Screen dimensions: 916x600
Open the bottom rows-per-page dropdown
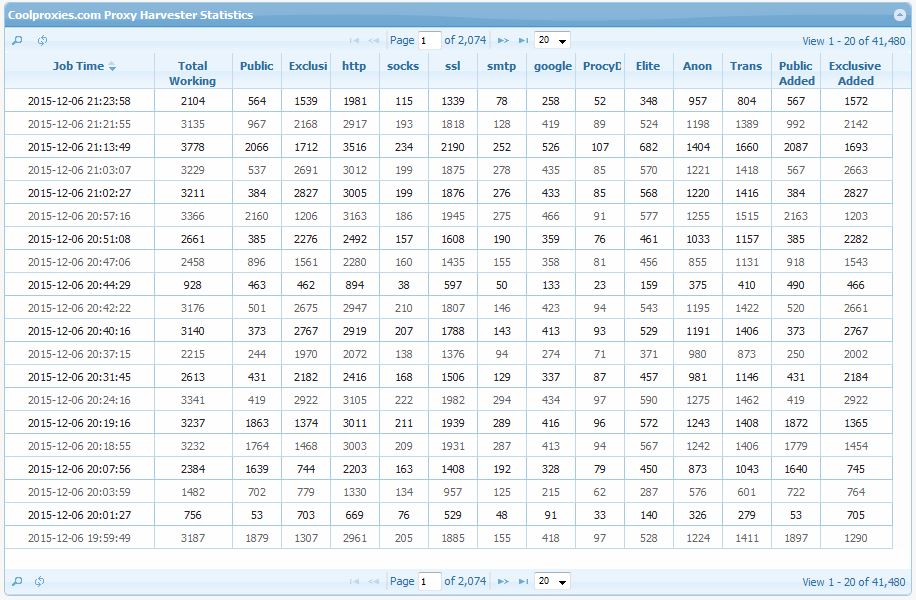point(552,581)
